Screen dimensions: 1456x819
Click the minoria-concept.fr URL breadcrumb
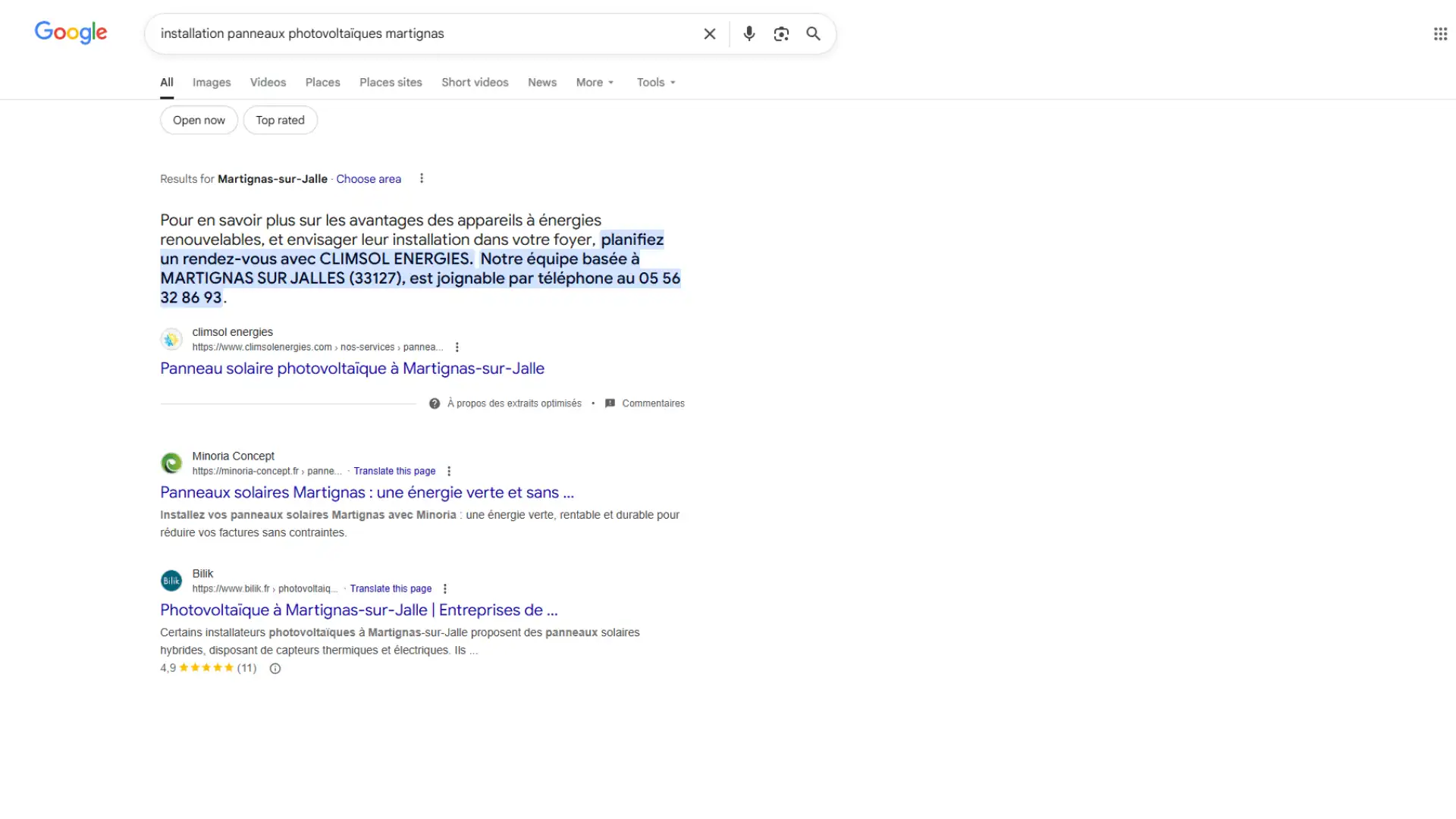coord(267,471)
